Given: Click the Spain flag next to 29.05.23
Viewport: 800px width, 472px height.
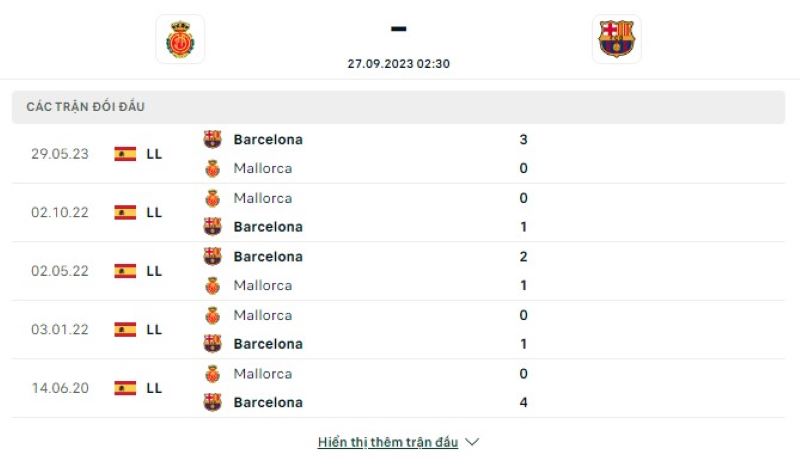Looking at the screenshot, I should coord(125,154).
